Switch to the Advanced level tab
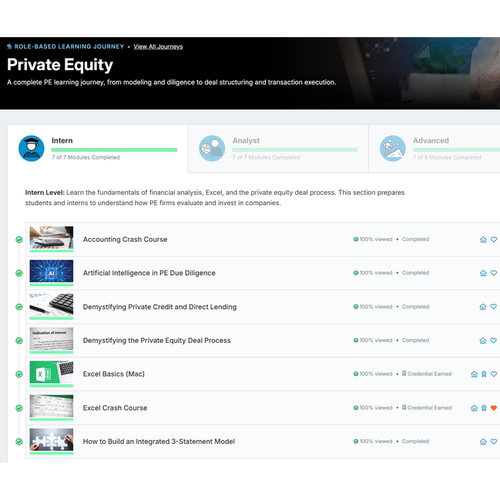500x500 pixels. [434, 148]
